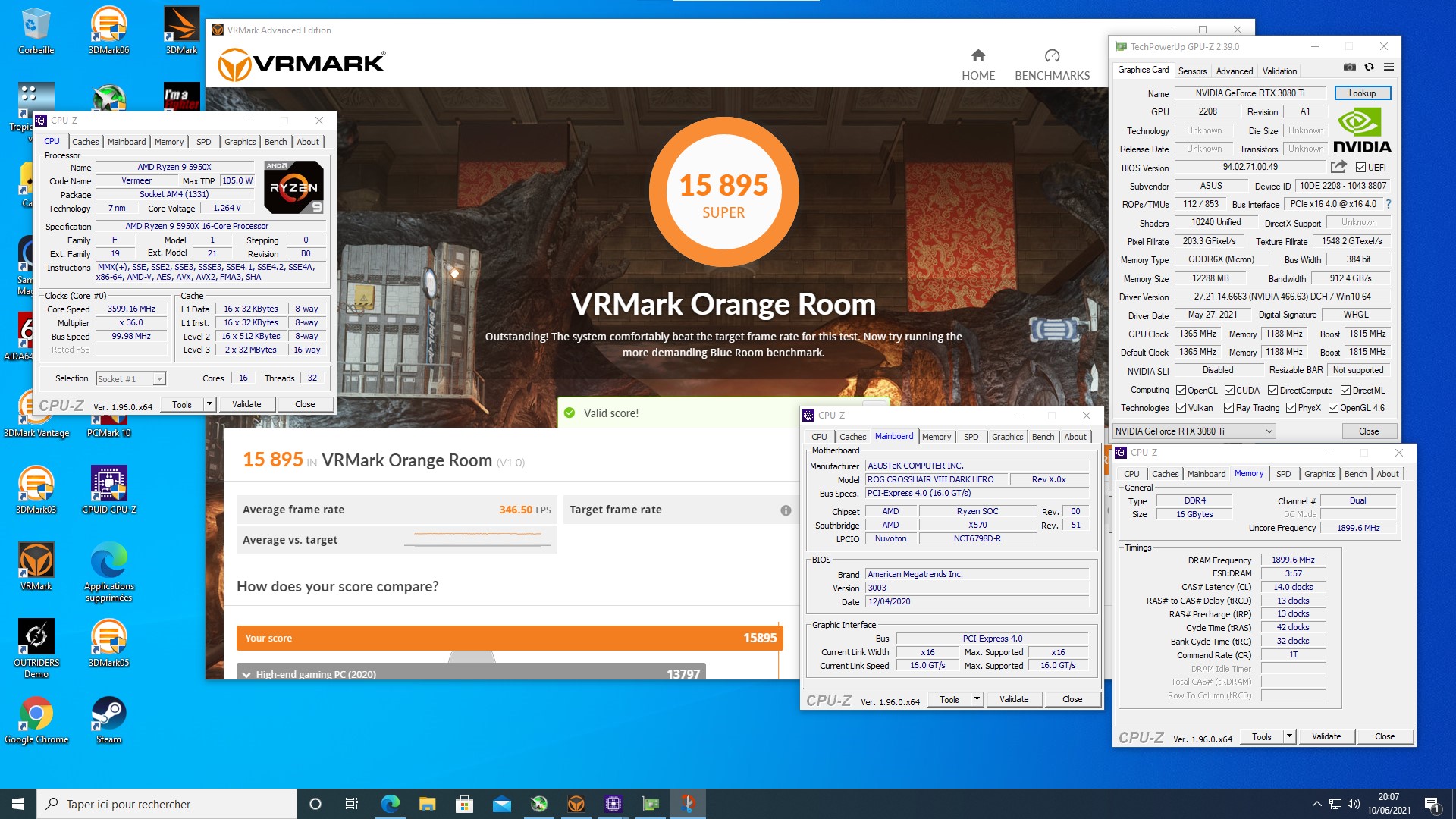The height and width of the screenshot is (819, 1456).
Task: Click the BIOS export share icon in GPU-Z
Action: (1338, 167)
